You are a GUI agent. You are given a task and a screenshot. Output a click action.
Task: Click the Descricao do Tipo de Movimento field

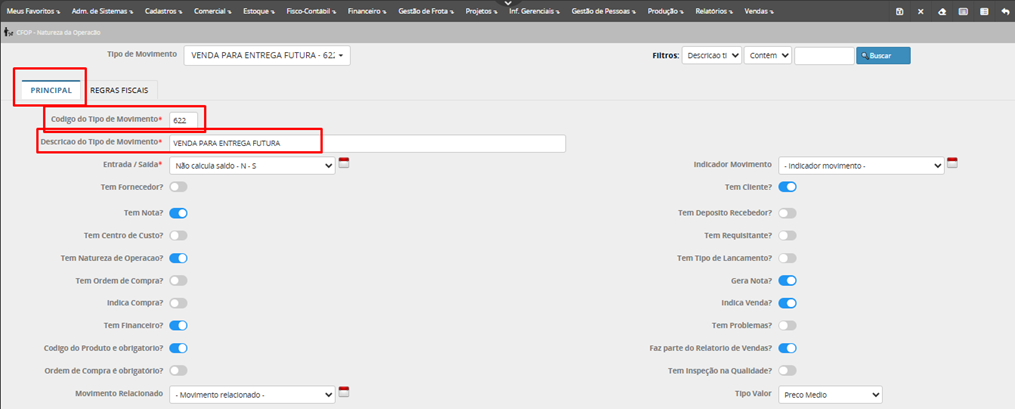pos(366,143)
